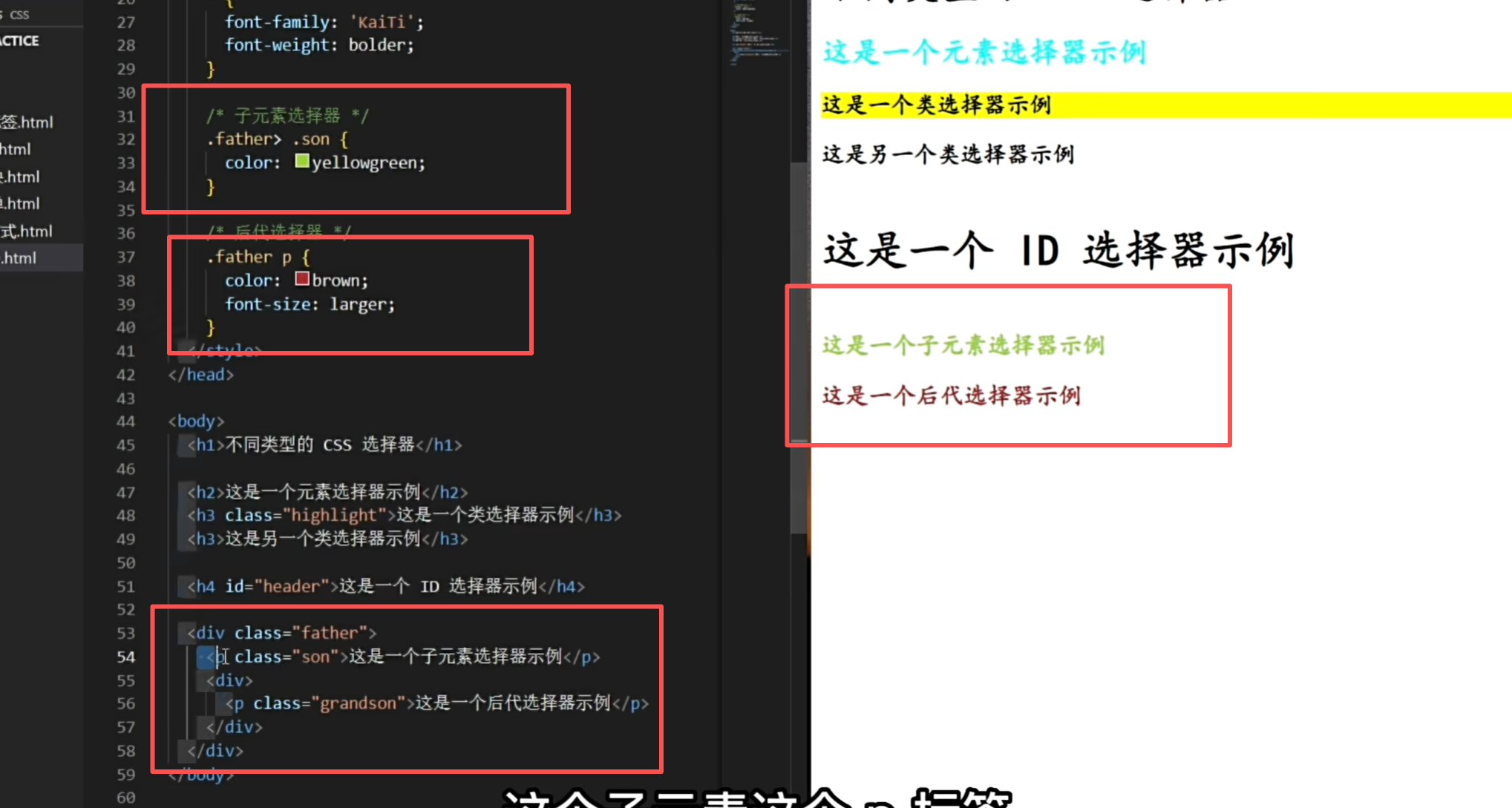Click the green 子元素选择器示例 paragraph

[963, 345]
